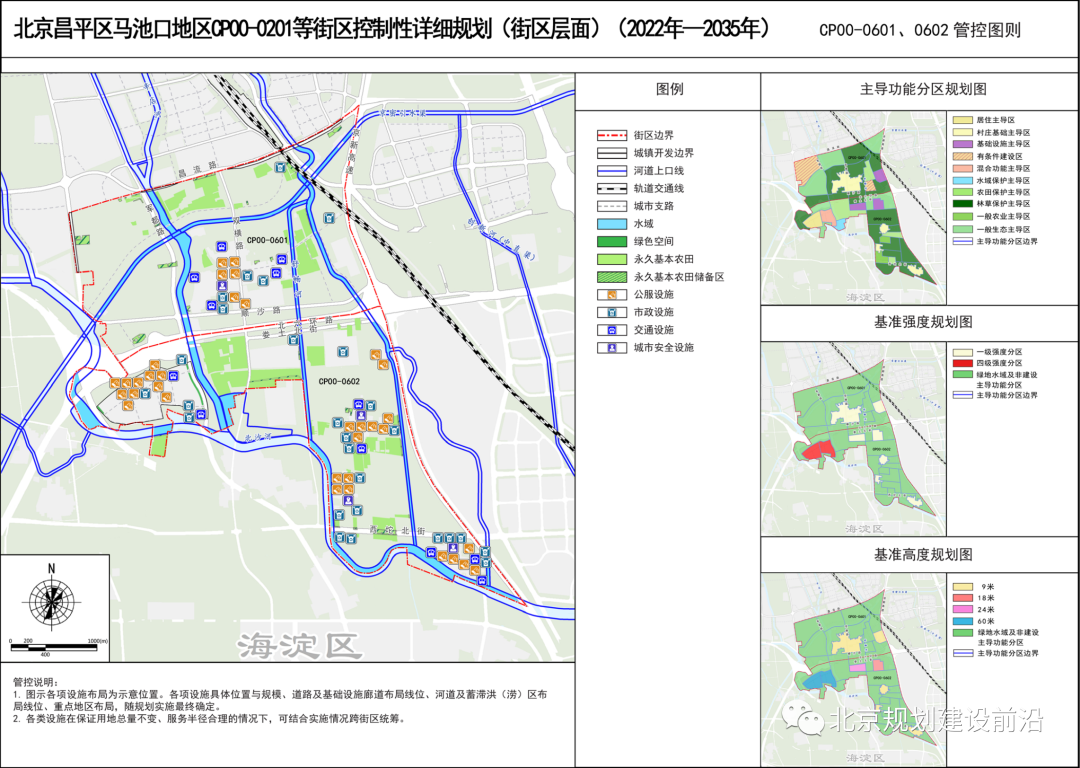Click the CP00-0602 label on main map
Viewport: 1080px width, 768px height.
tap(339, 382)
